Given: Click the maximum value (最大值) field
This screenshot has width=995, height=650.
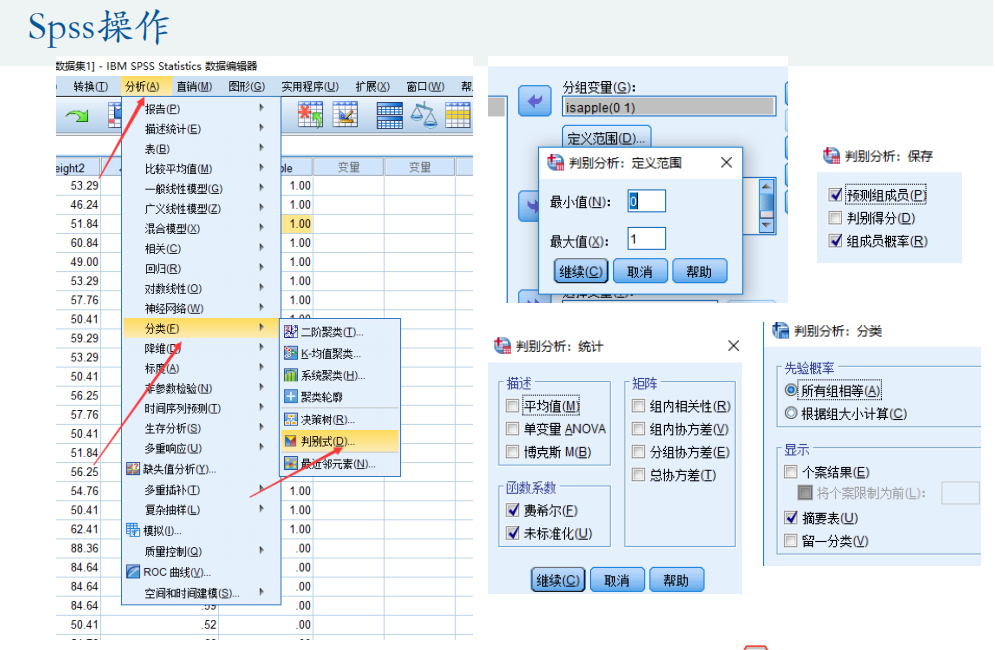Looking at the screenshot, I should coord(647,239).
